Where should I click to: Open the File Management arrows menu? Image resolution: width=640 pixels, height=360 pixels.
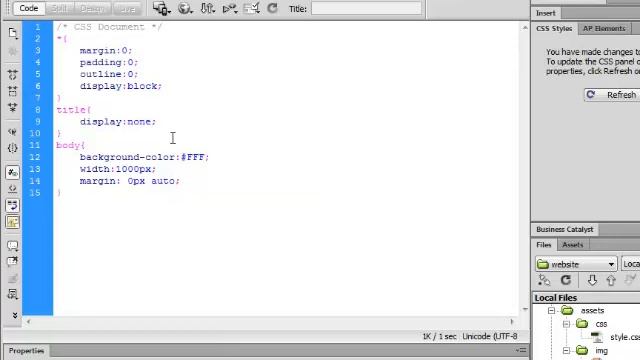click(x=208, y=8)
